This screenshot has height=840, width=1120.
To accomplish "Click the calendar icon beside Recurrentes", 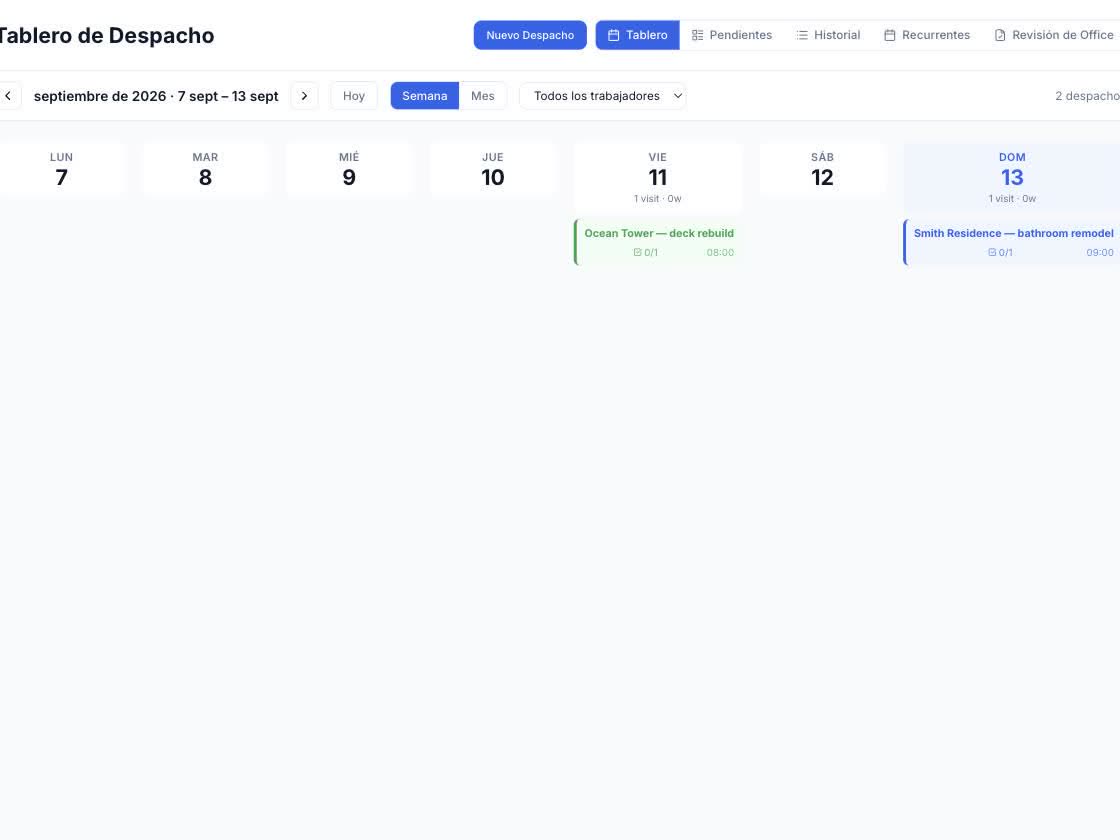I will (889, 35).
